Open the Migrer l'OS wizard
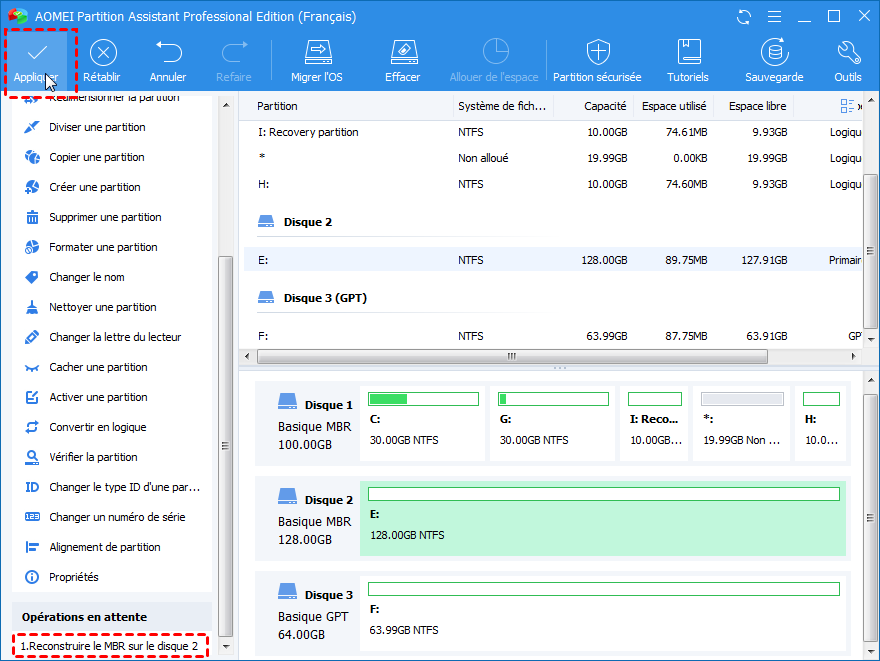The image size is (880, 661). click(317, 60)
